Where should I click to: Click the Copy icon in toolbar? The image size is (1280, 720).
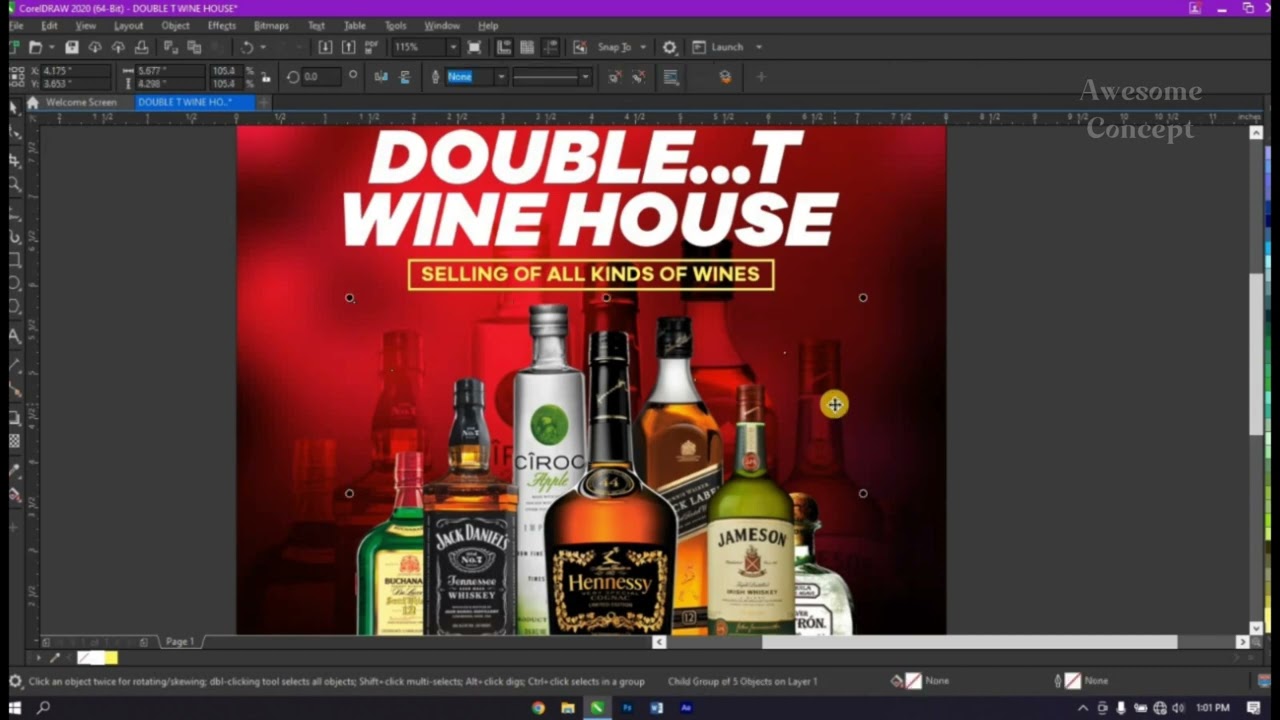tap(194, 47)
